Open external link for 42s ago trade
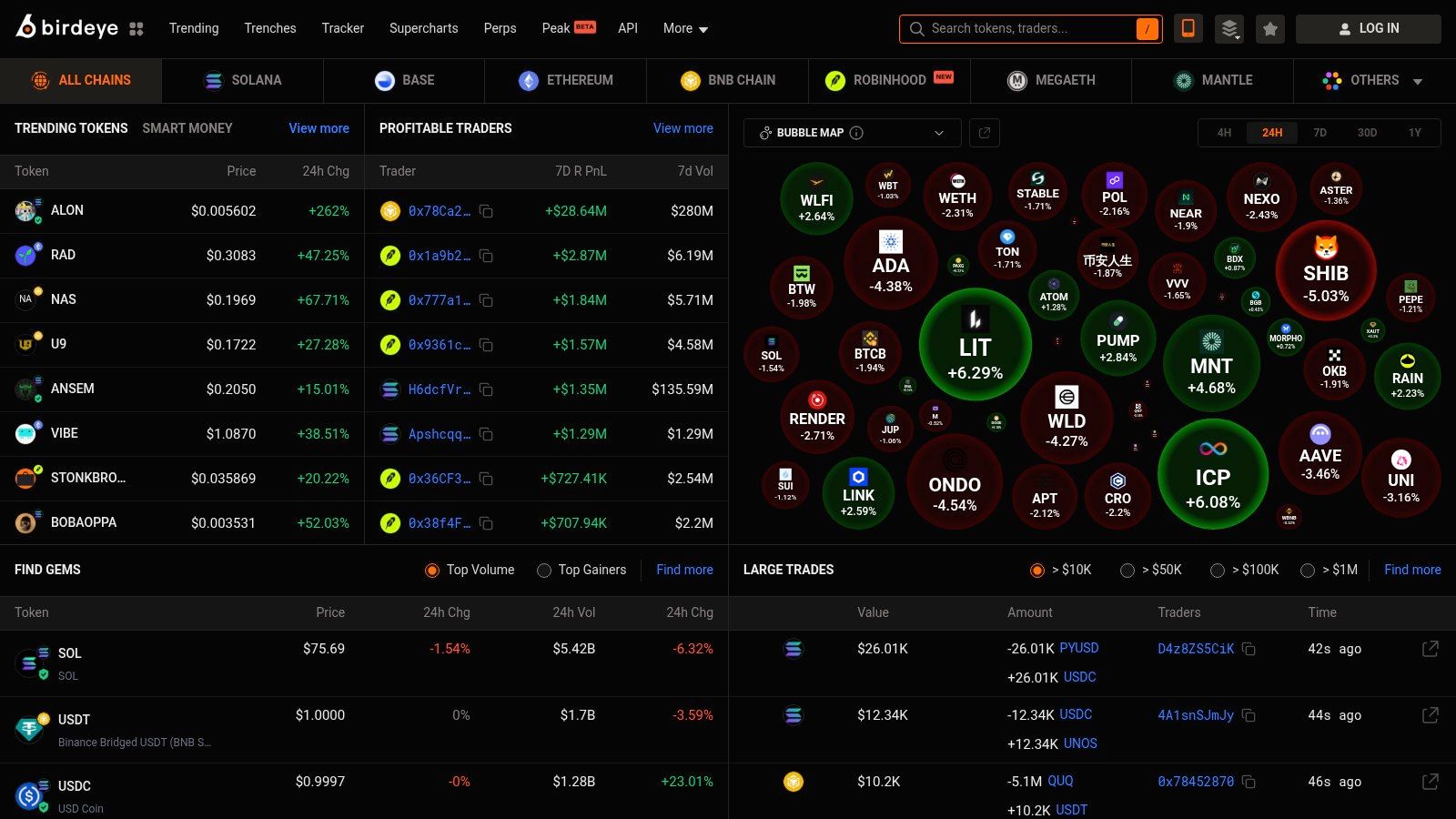 pos(1431,649)
